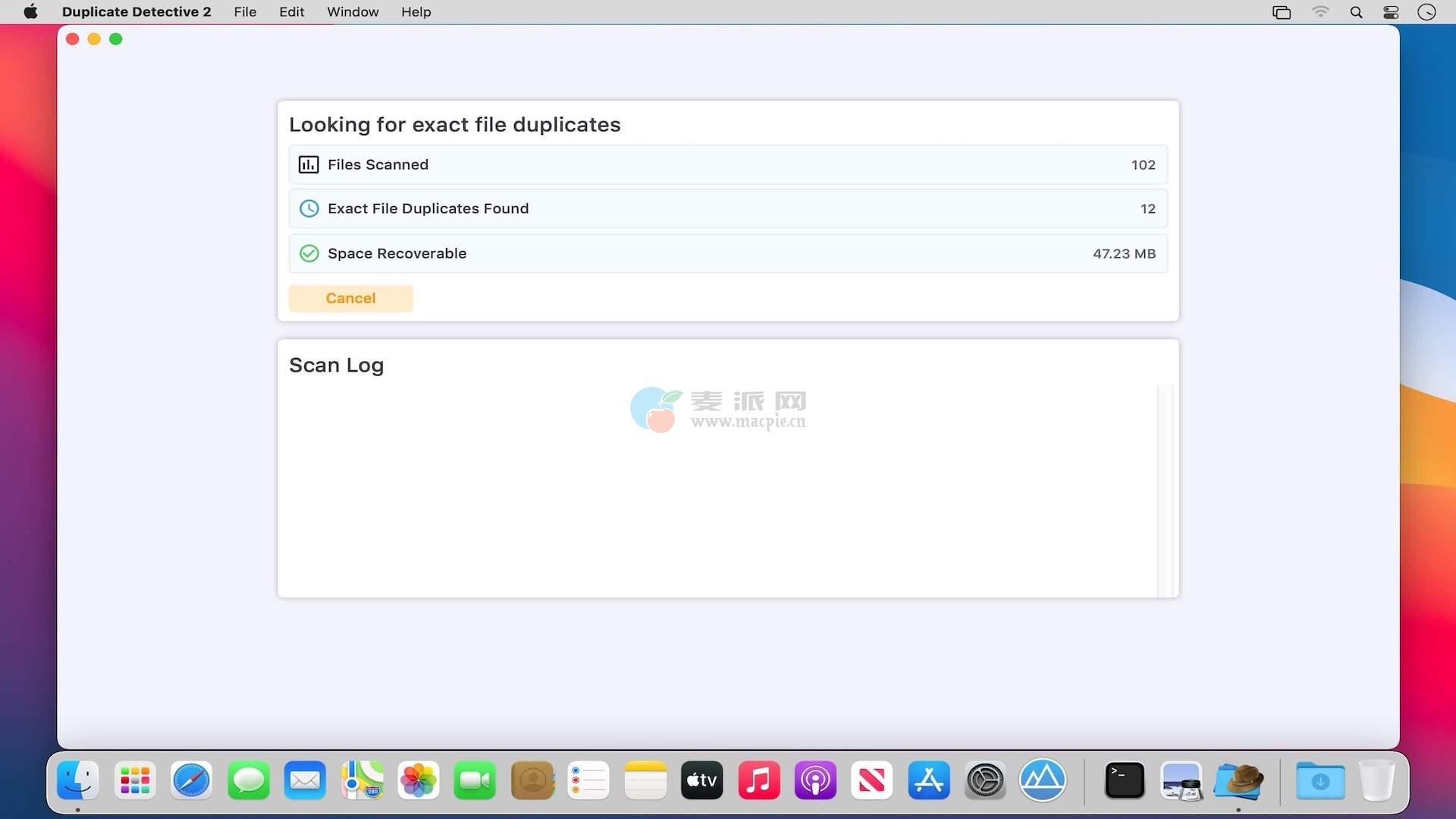Screen dimensions: 1456x819
Task: Open Photos app from the Dock
Action: 418,781
